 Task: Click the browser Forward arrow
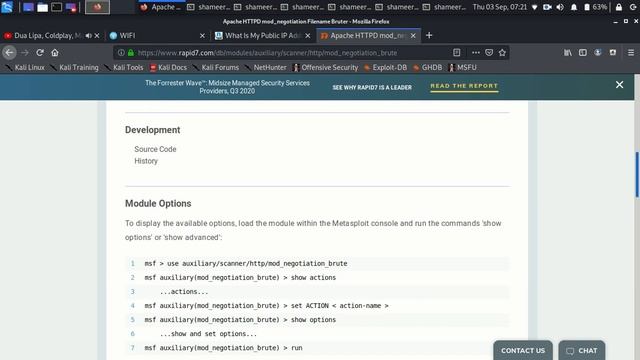click(25, 53)
